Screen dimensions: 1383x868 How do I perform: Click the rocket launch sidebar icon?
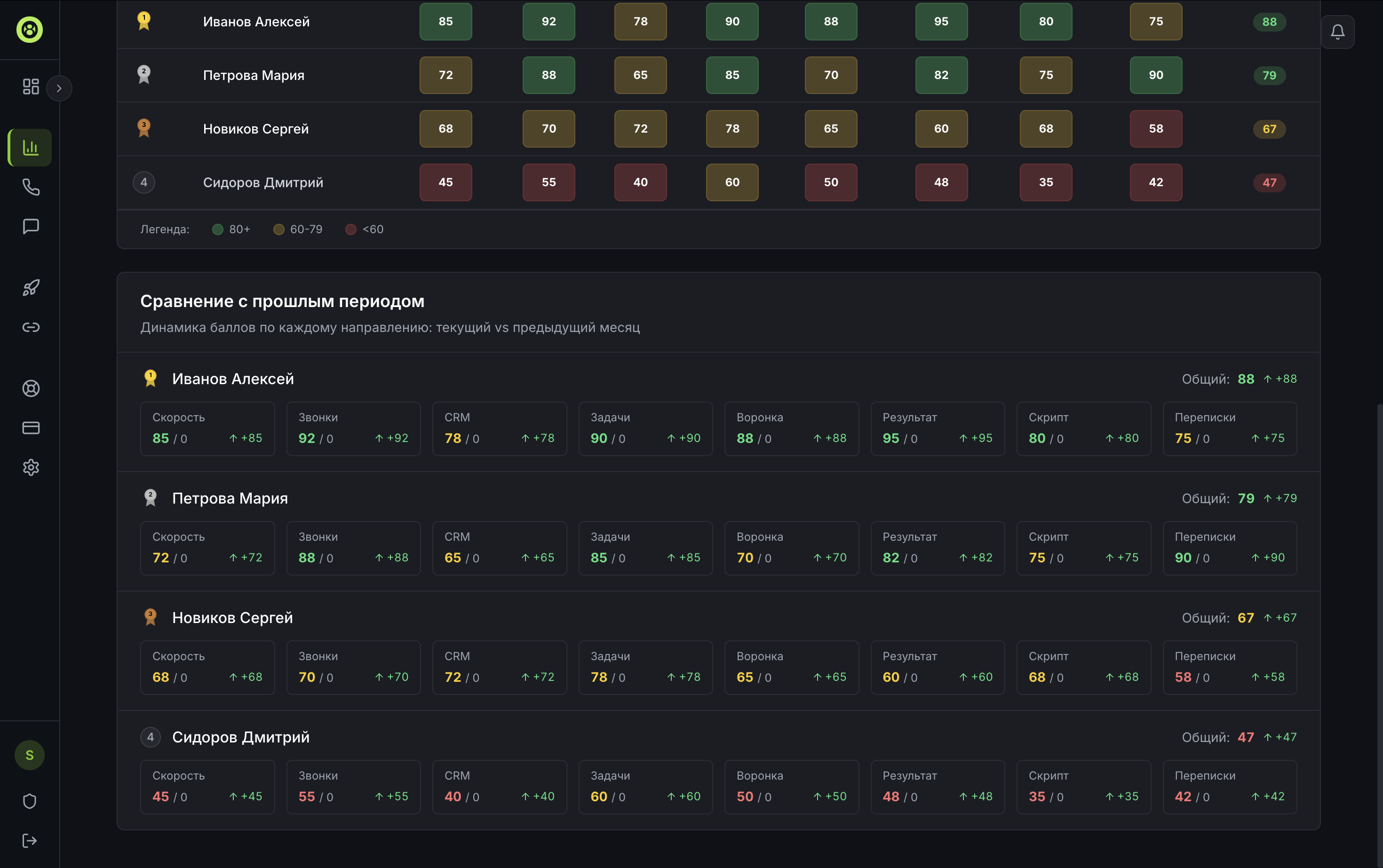[31, 288]
